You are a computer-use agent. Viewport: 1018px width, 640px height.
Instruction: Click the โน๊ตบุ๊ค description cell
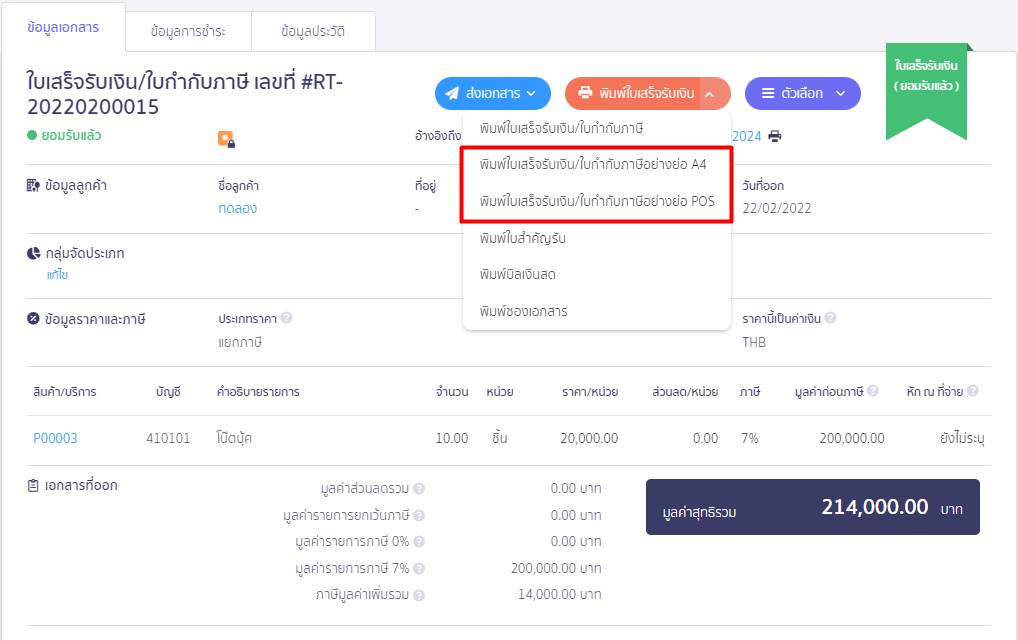tap(234, 438)
